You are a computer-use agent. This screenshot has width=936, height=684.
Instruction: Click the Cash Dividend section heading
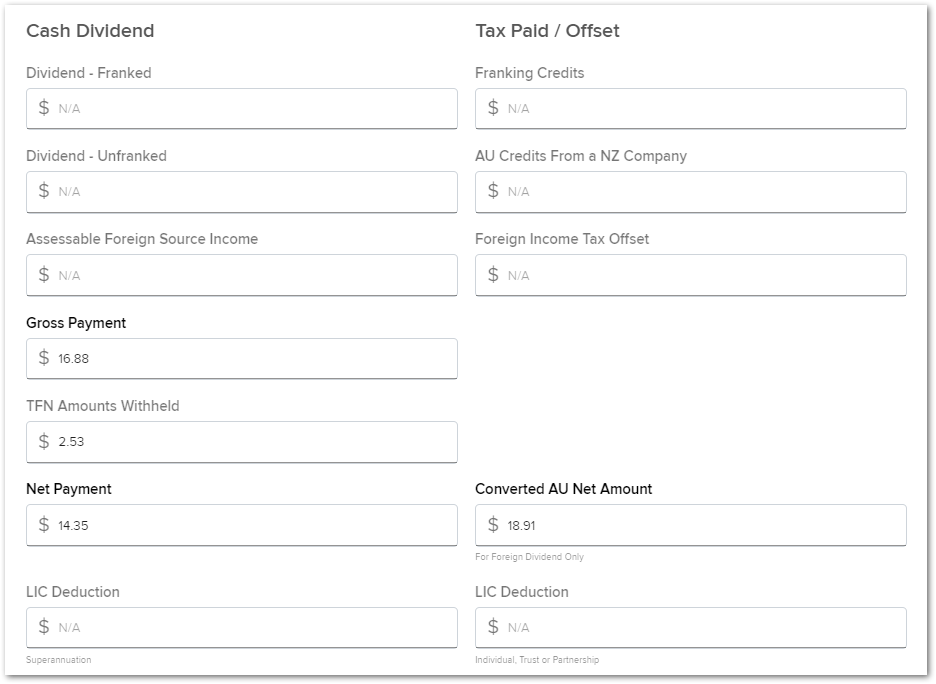tap(90, 30)
